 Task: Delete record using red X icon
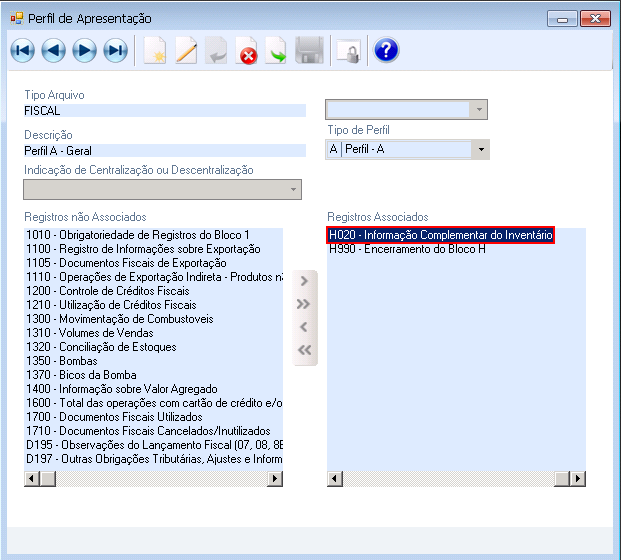(x=246, y=51)
